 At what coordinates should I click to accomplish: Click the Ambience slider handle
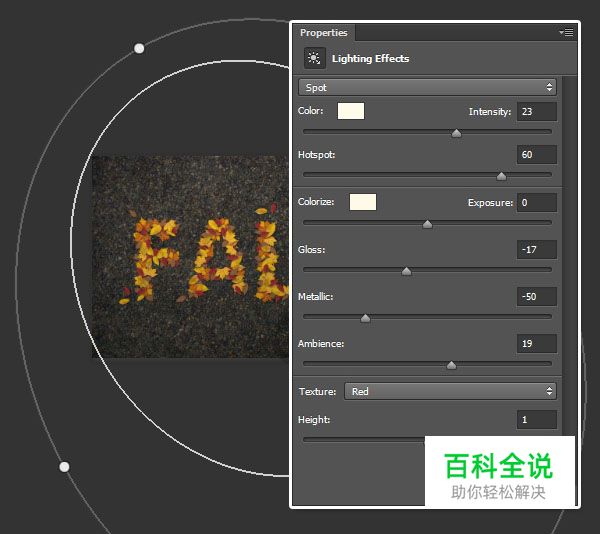pos(452,365)
